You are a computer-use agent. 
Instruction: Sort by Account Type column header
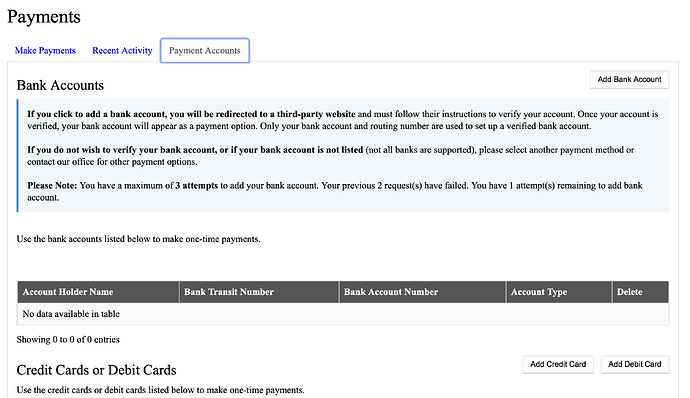click(x=559, y=292)
